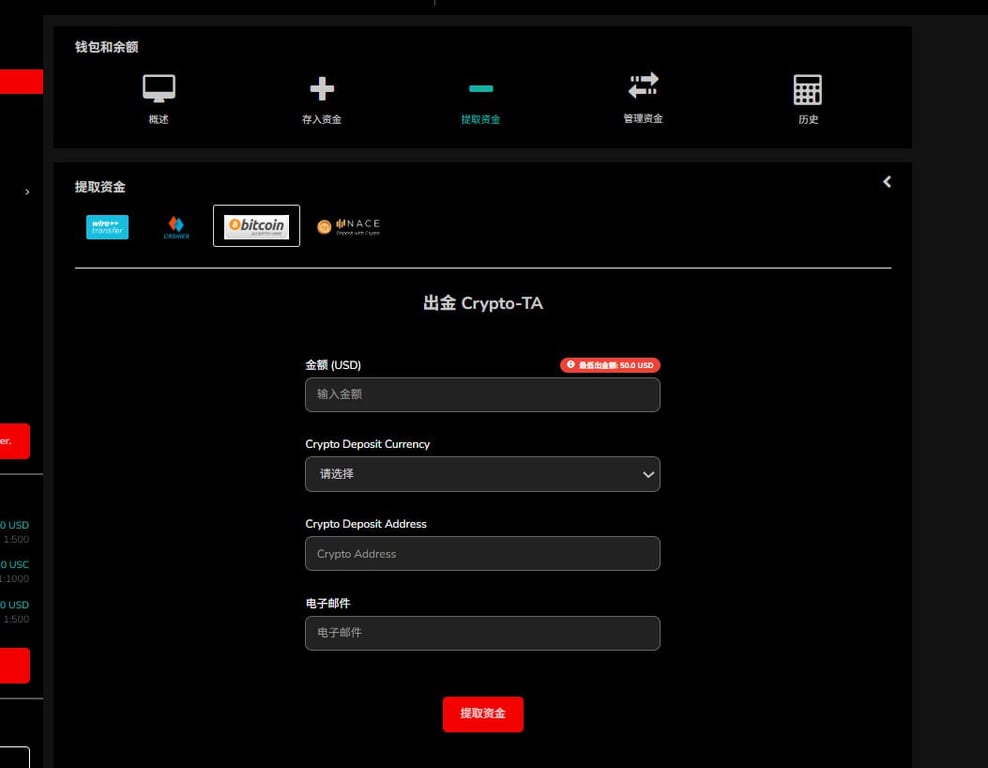Click the 钱包和余额 section title

[x=106, y=47]
